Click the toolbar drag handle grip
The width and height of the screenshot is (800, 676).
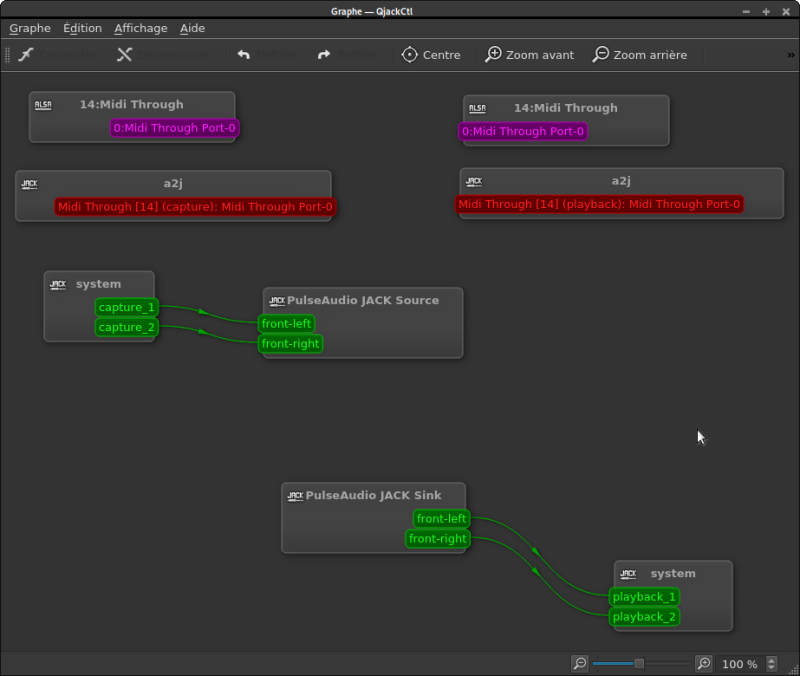coord(7,55)
